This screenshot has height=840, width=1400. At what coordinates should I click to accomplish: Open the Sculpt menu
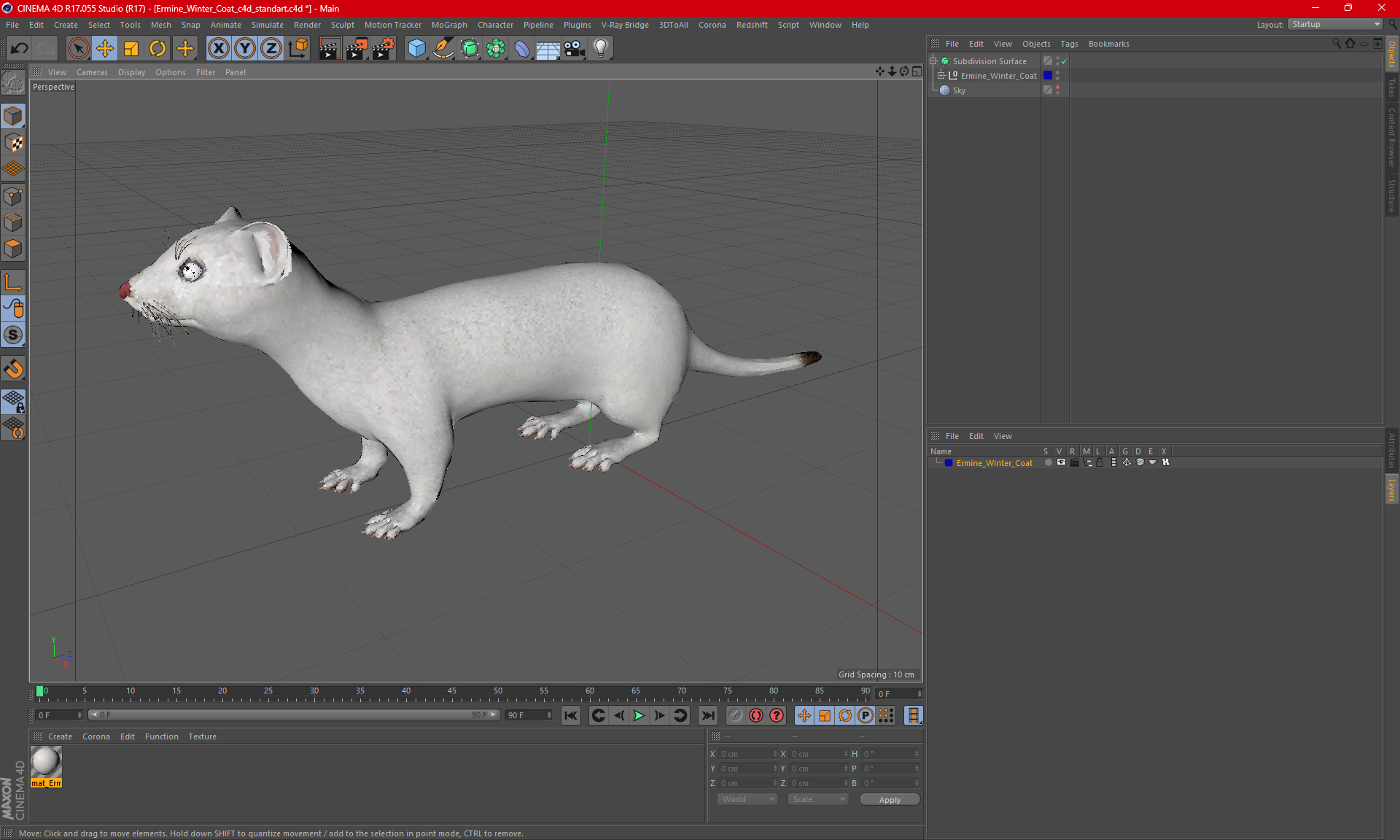tap(342, 25)
